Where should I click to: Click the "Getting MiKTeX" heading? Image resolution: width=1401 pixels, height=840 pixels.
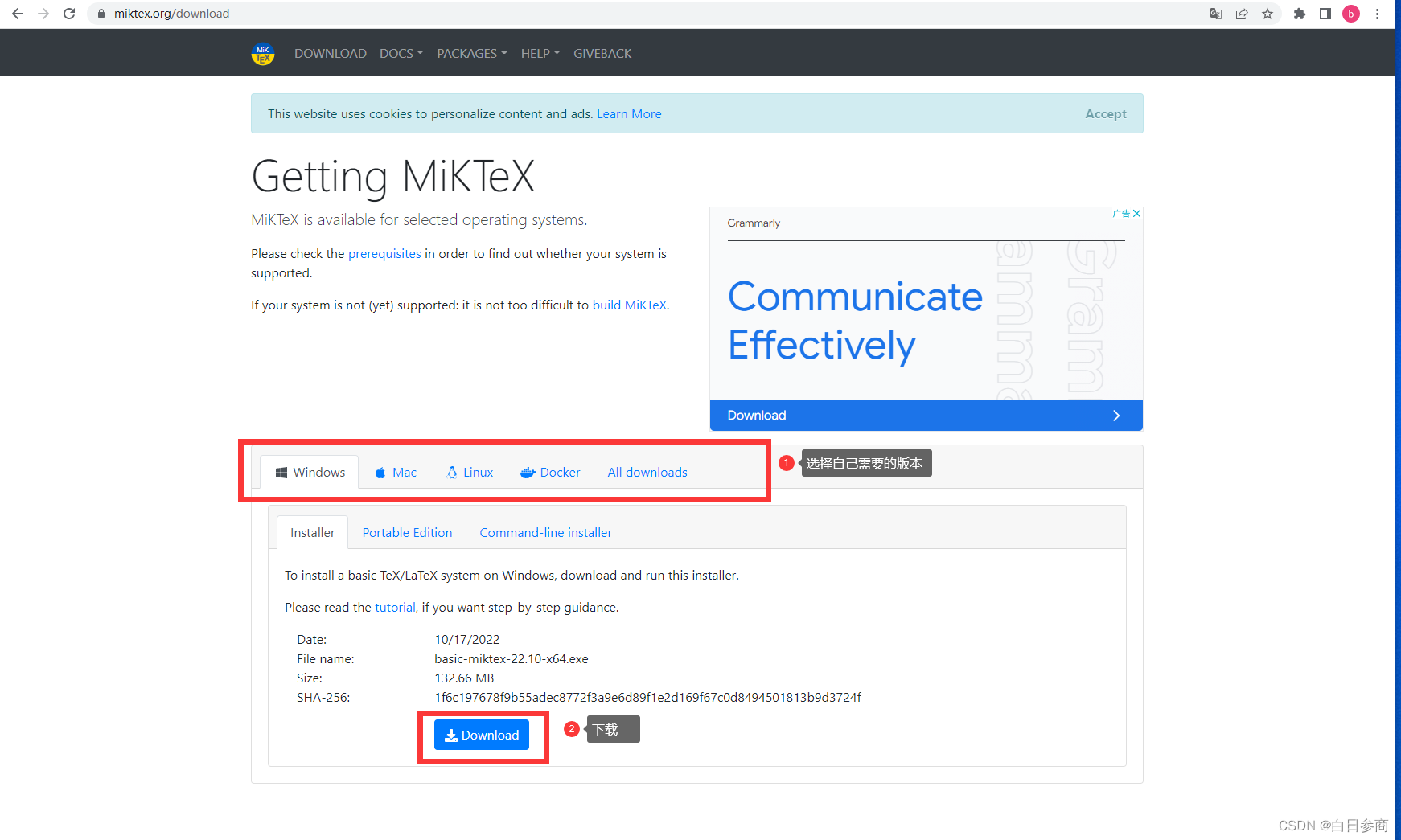(393, 177)
